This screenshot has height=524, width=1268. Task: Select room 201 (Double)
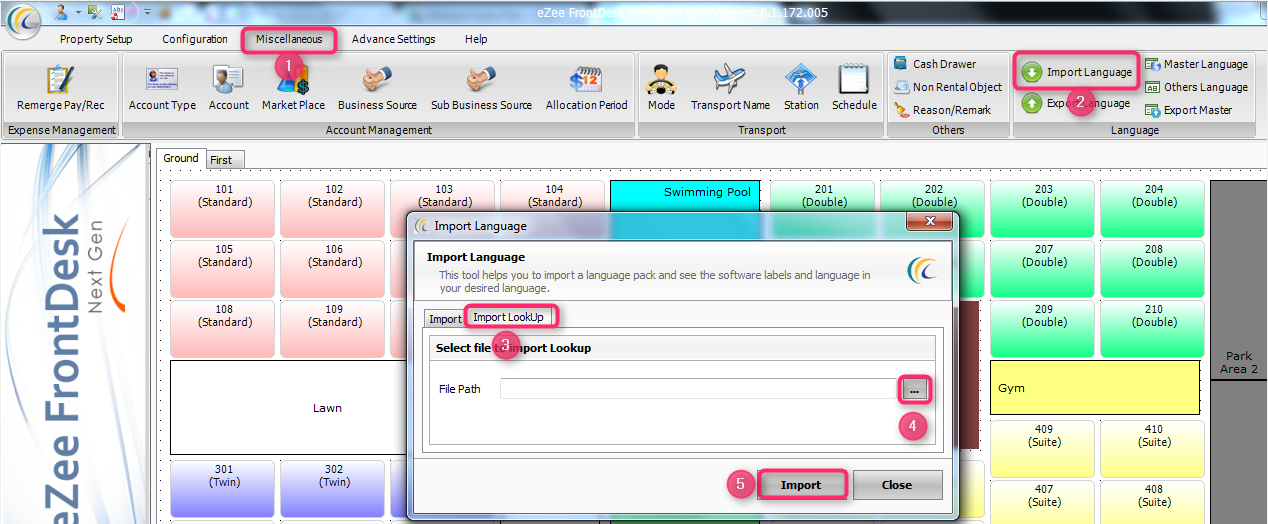tap(824, 195)
